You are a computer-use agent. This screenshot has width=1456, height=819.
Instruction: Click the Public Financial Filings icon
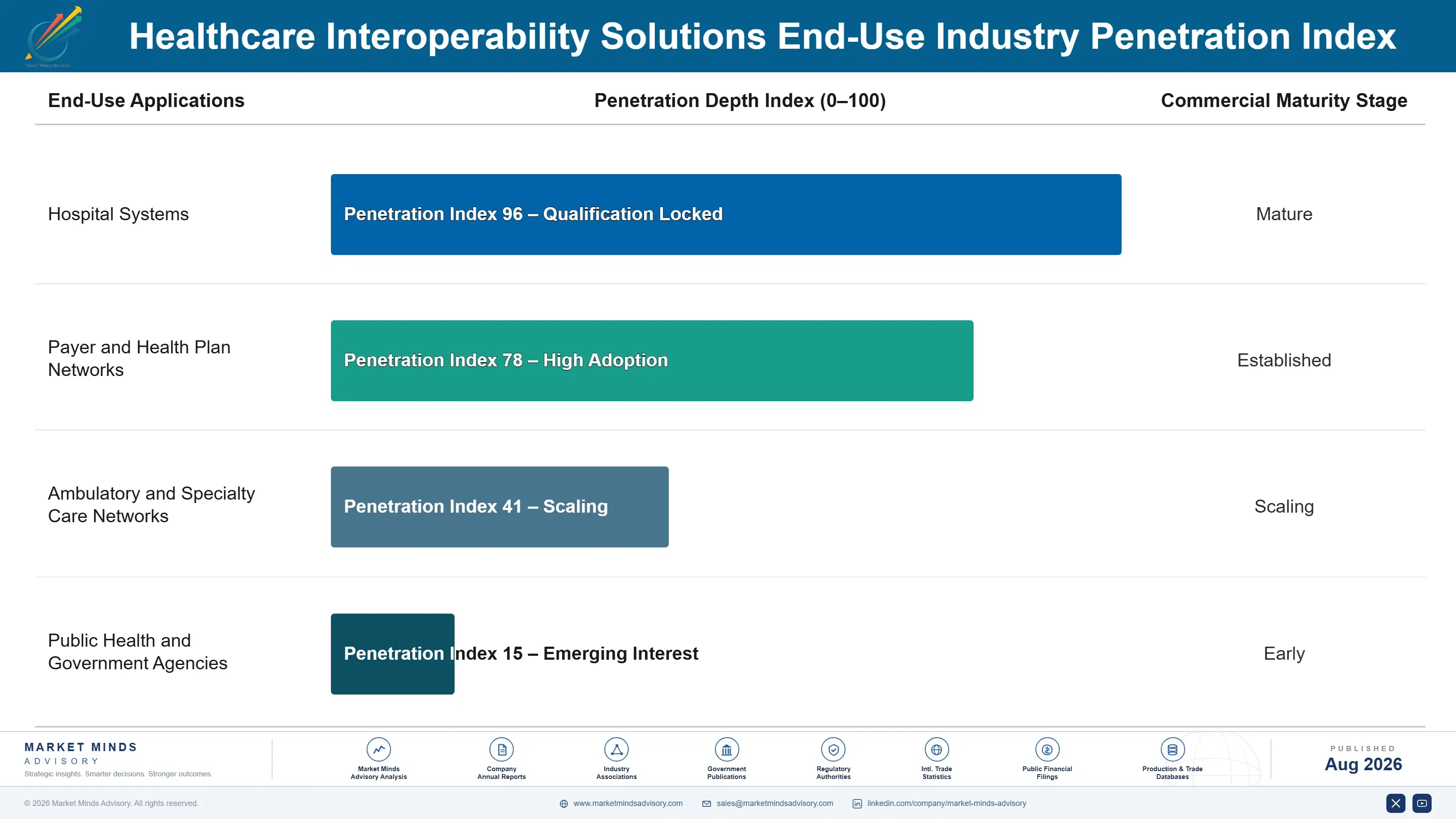[1047, 749]
